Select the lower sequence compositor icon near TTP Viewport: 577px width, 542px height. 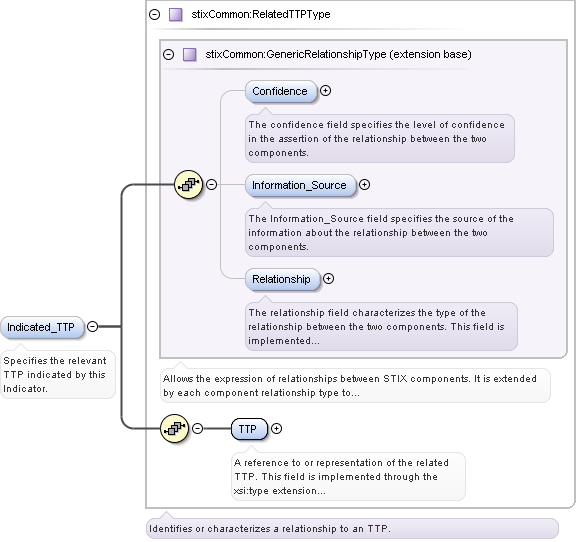pos(174,428)
